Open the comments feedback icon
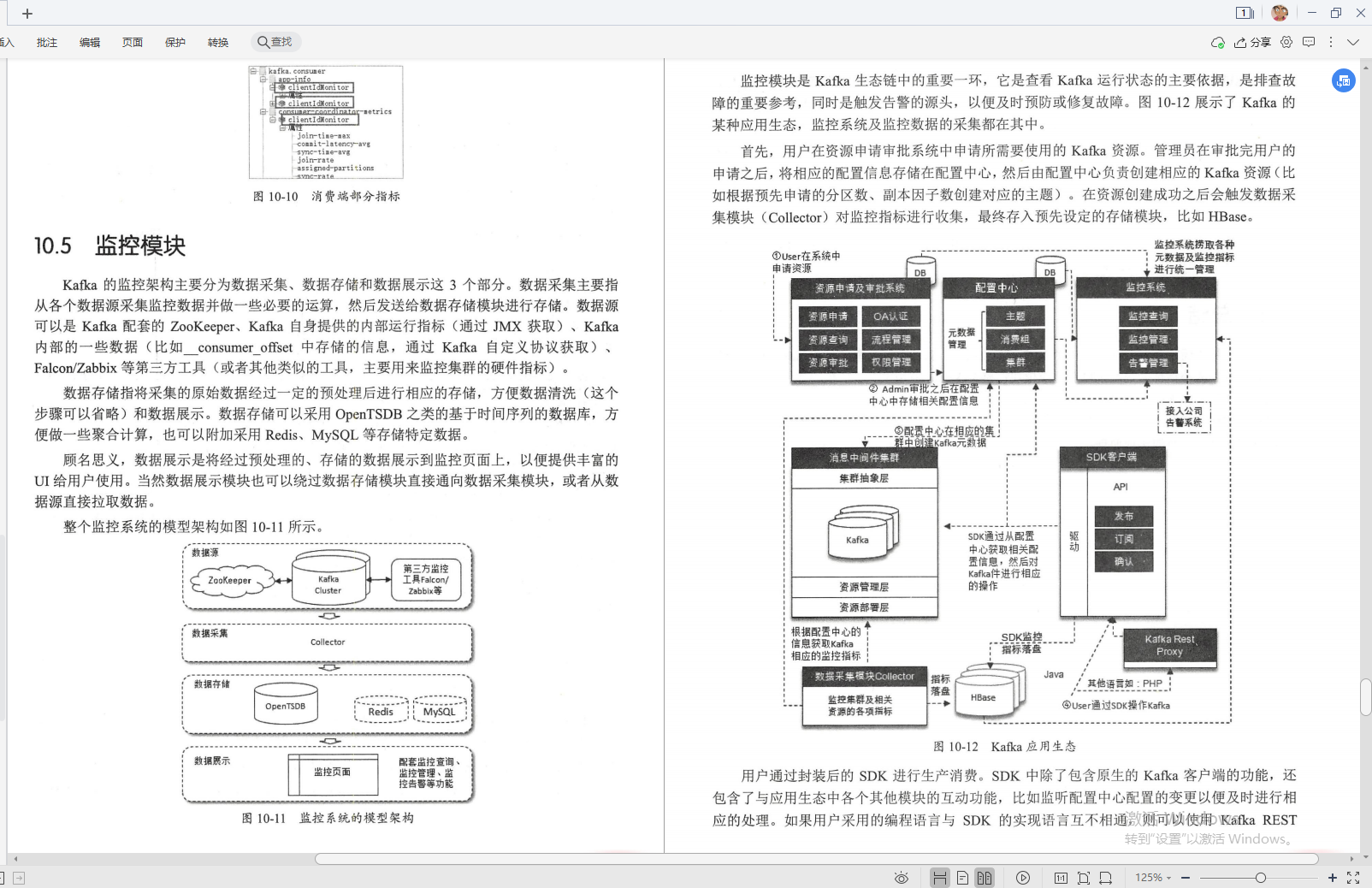Image resolution: width=1372 pixels, height=888 pixels. [x=1309, y=42]
